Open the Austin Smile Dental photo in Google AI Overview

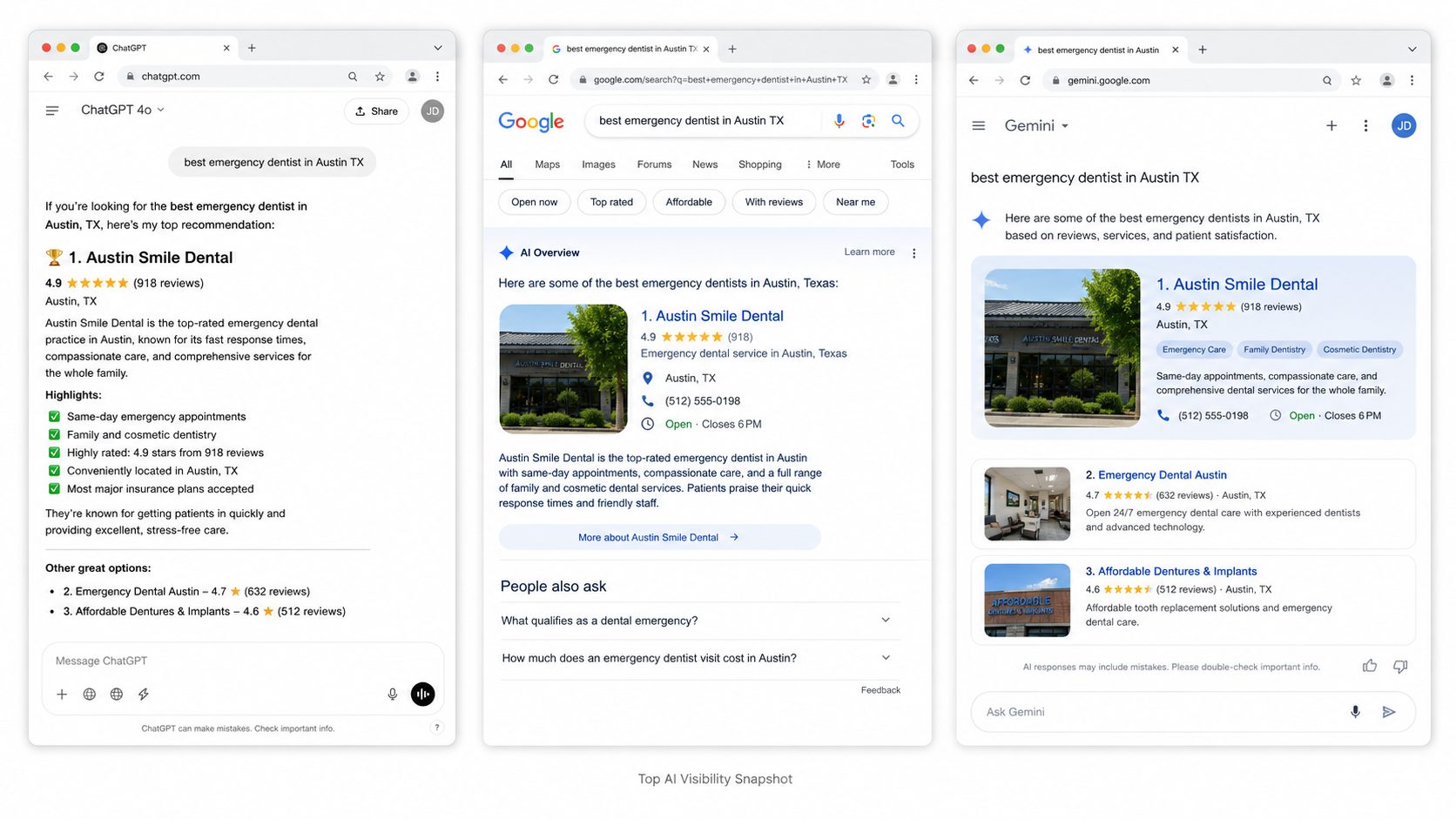tap(563, 368)
